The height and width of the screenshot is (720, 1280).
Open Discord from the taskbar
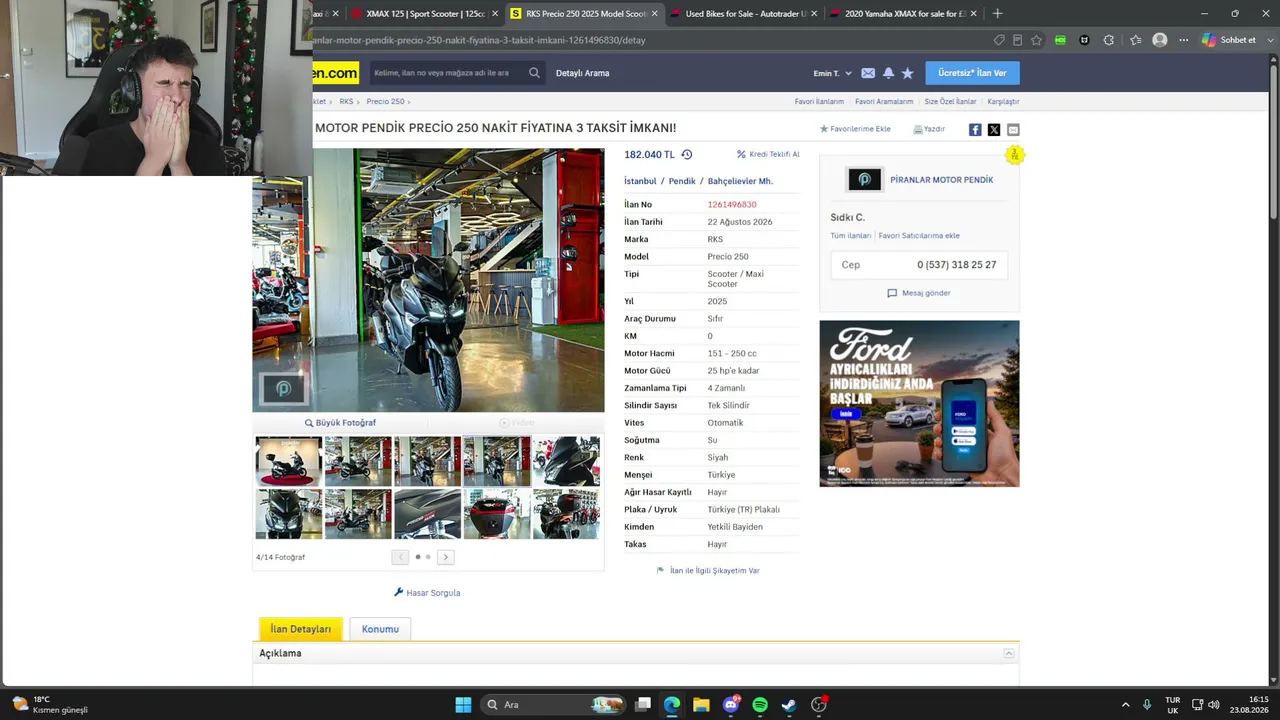[731, 705]
